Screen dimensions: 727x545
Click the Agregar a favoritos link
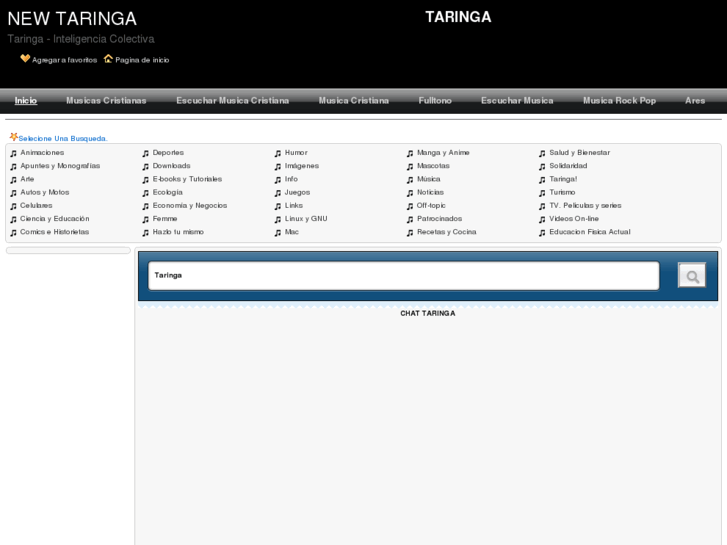tap(64, 60)
